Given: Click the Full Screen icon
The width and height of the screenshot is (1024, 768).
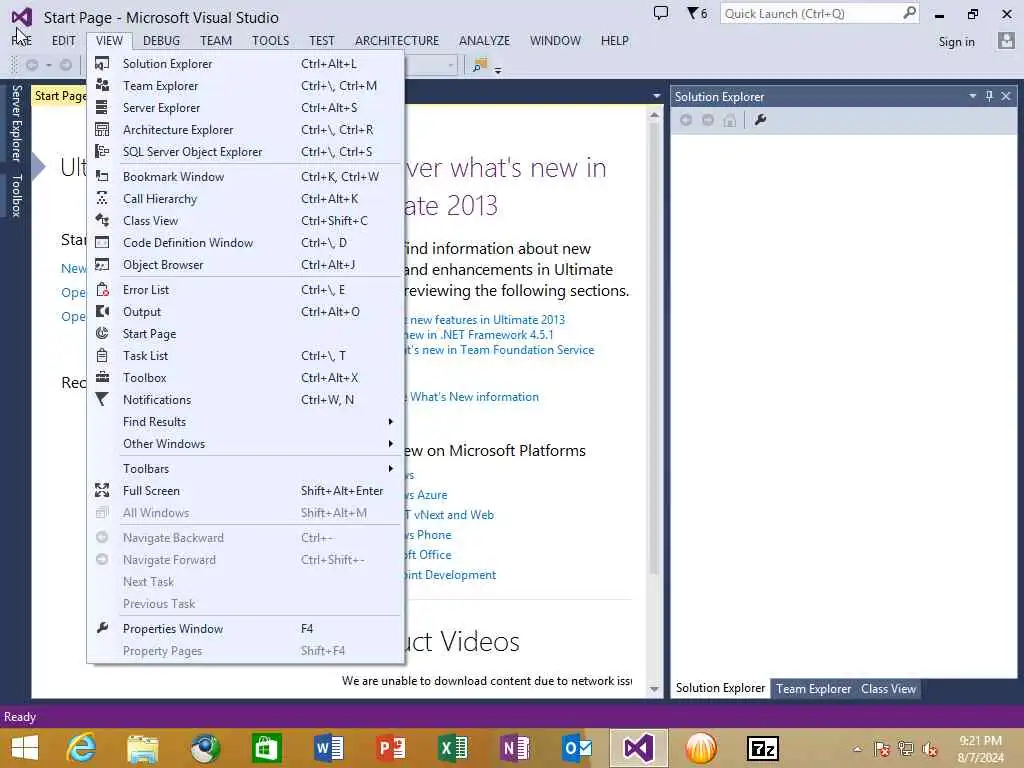Looking at the screenshot, I should [102, 490].
